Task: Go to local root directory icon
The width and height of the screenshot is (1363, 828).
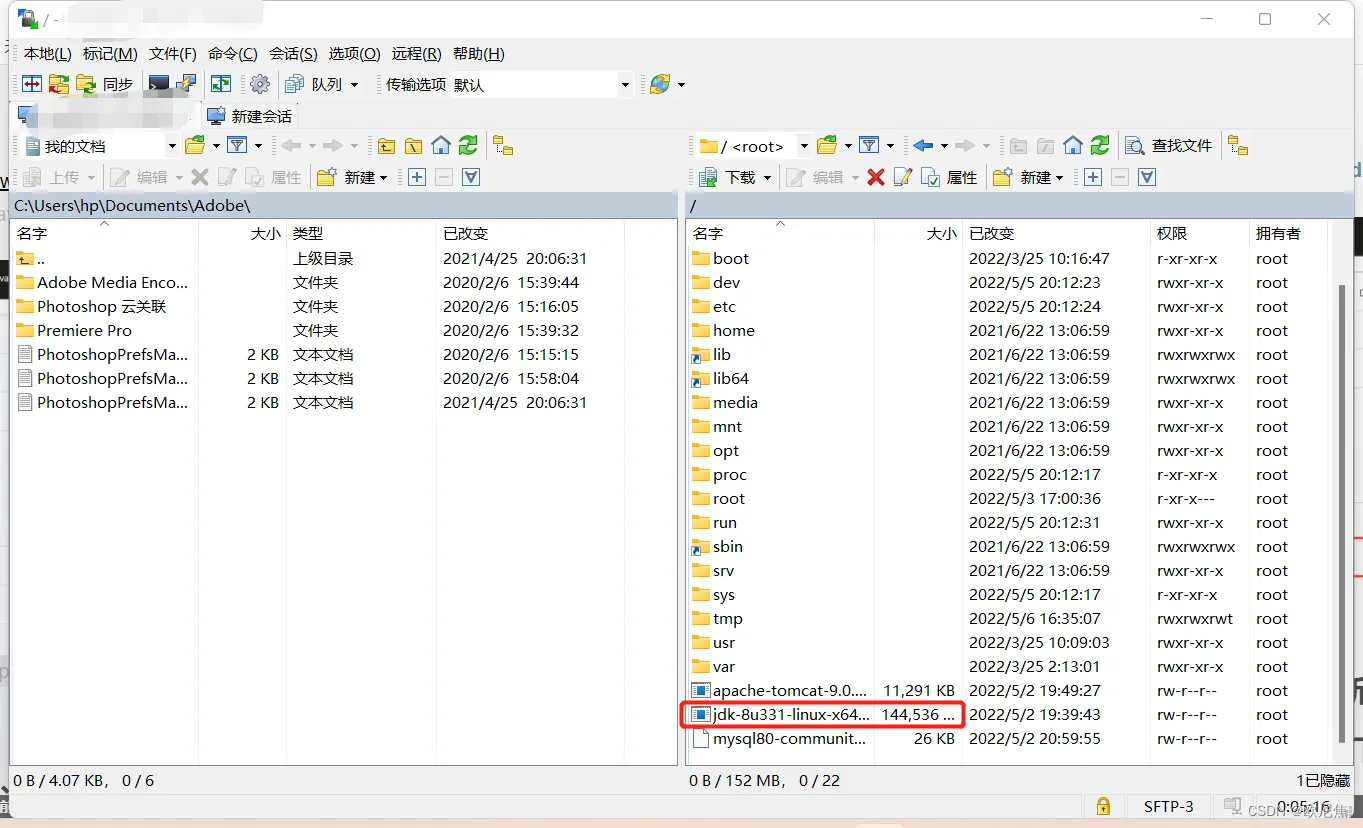Action: coord(413,146)
